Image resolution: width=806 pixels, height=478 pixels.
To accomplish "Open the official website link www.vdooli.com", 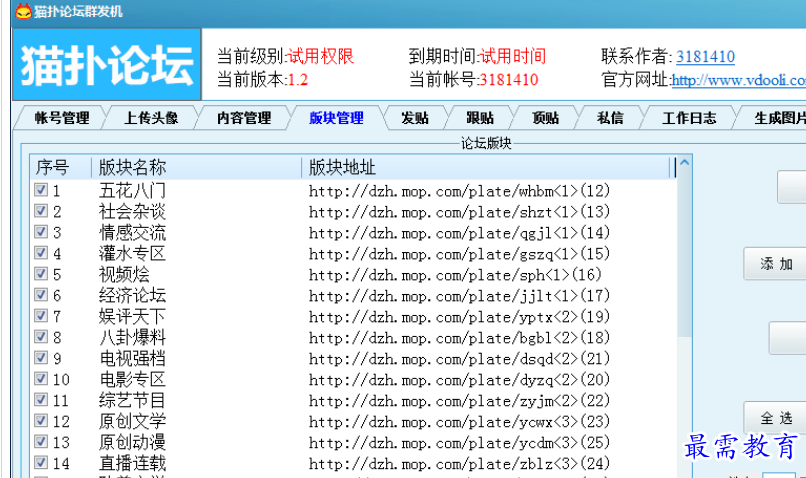I will [739, 80].
